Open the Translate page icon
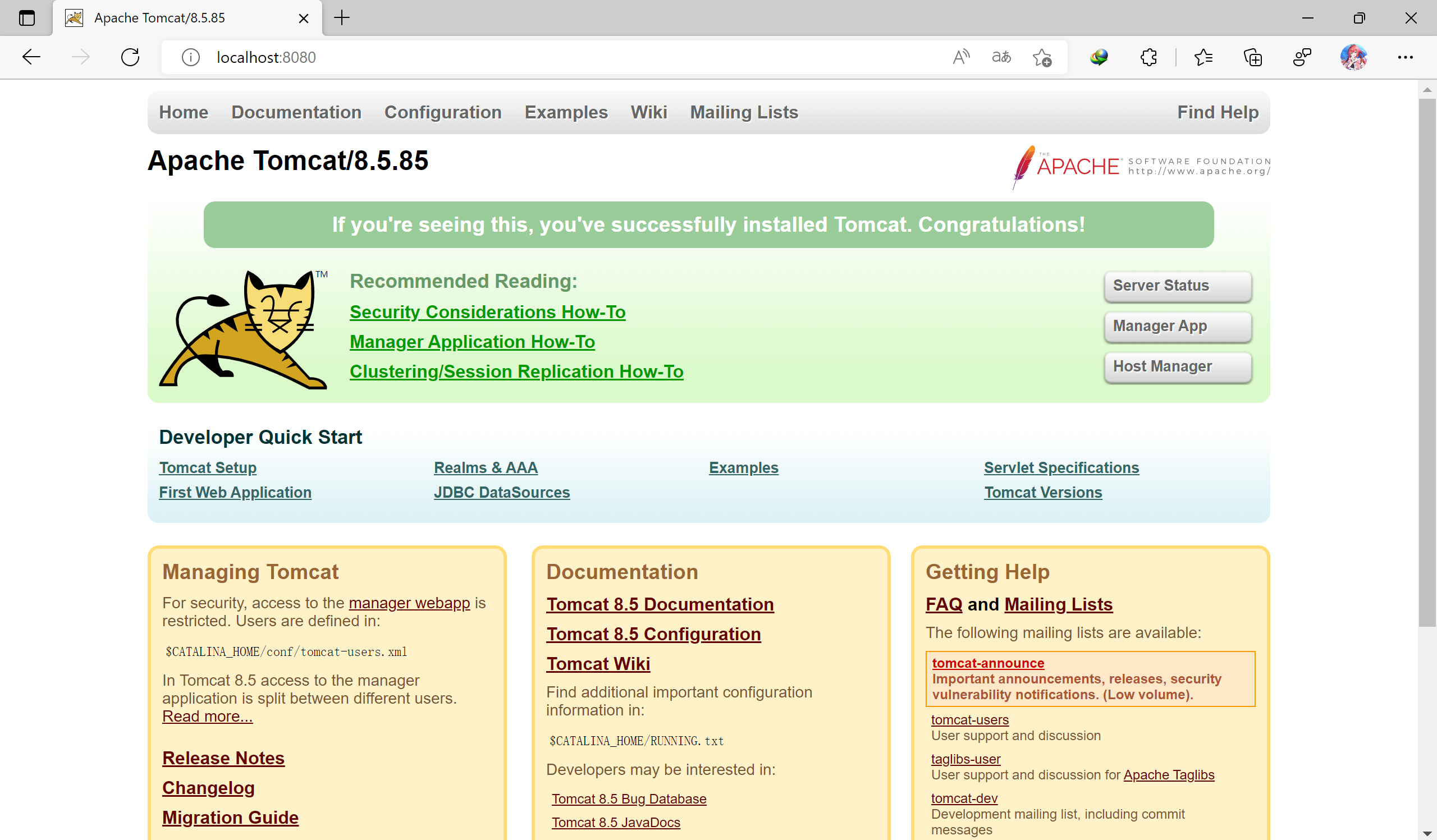Viewport: 1437px width, 840px height. point(1001,57)
